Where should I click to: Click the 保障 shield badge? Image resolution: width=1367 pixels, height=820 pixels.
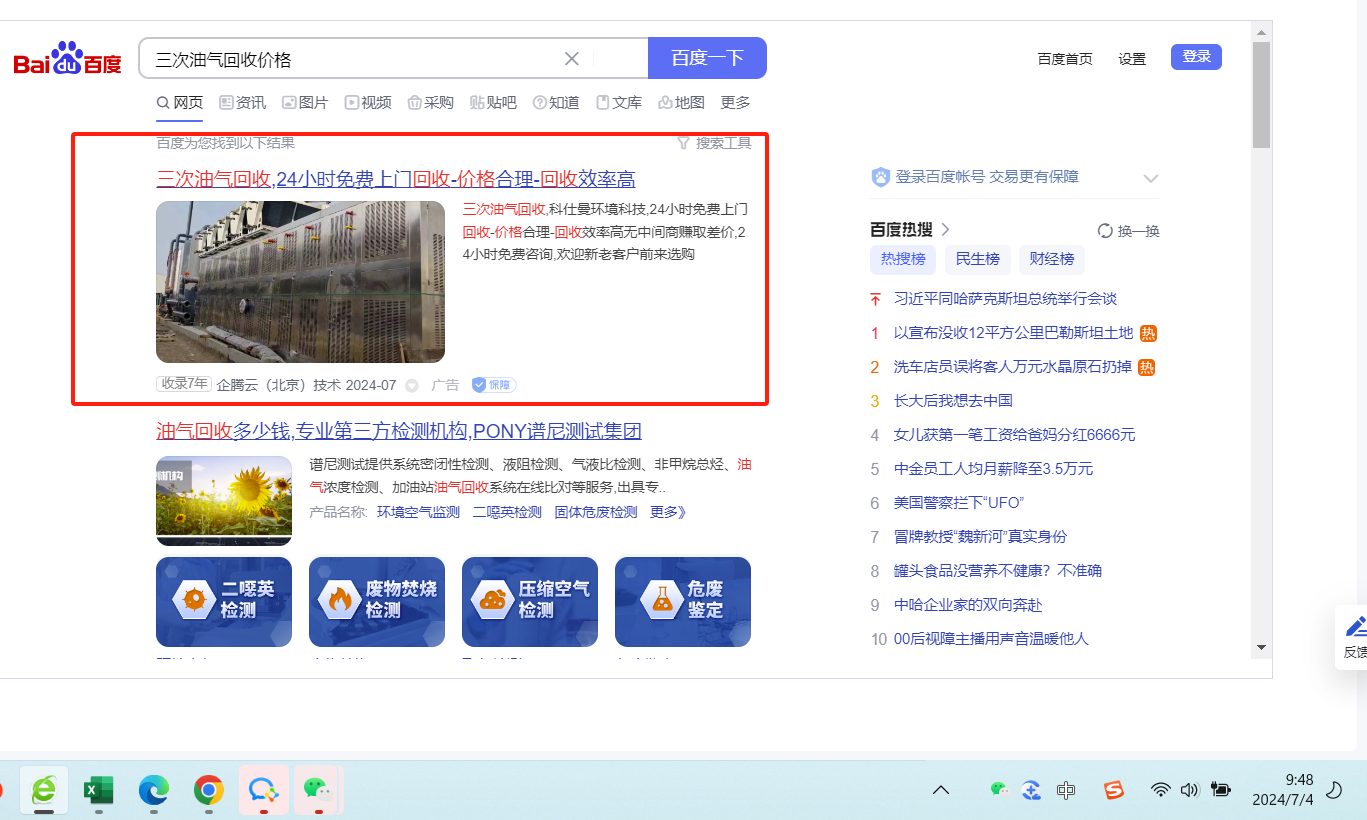click(494, 385)
